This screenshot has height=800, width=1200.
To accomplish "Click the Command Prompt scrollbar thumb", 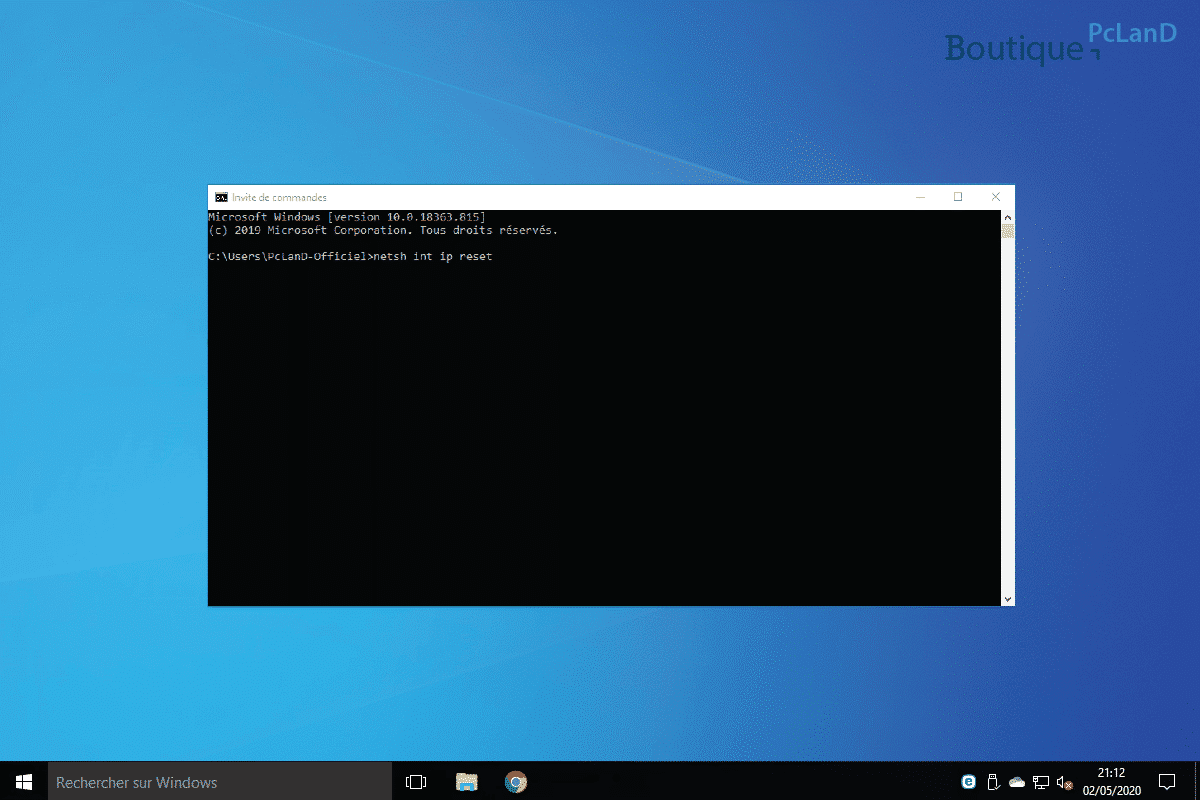I will tap(1008, 231).
